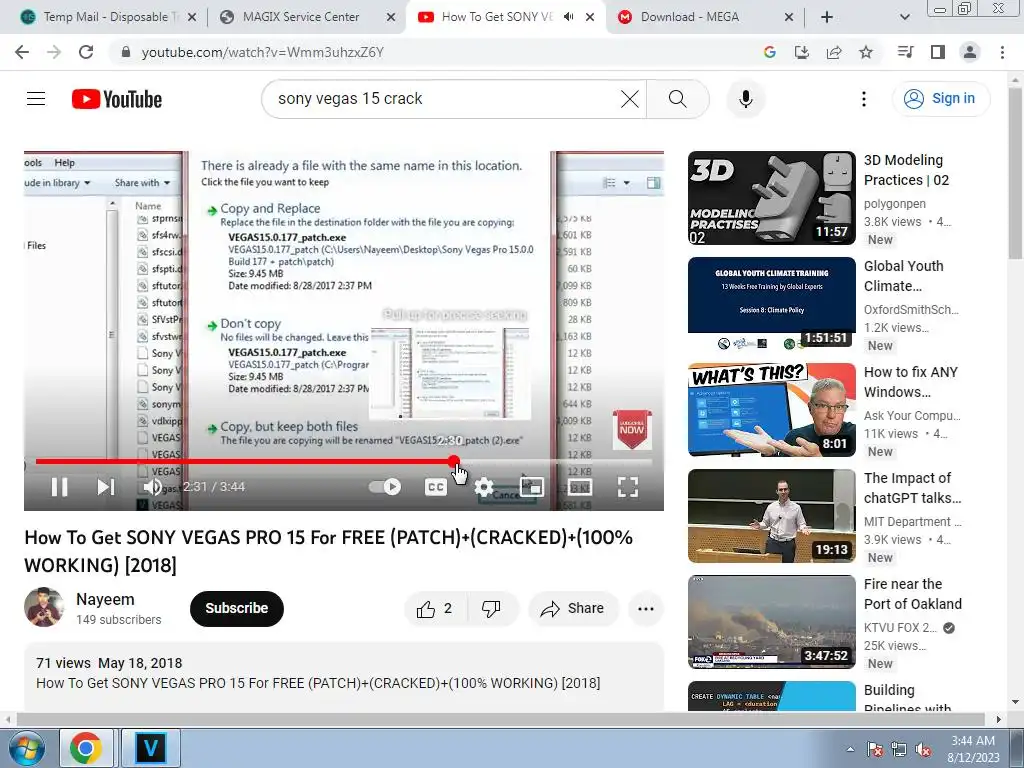Open Chrome from taskbar

pos(86,747)
